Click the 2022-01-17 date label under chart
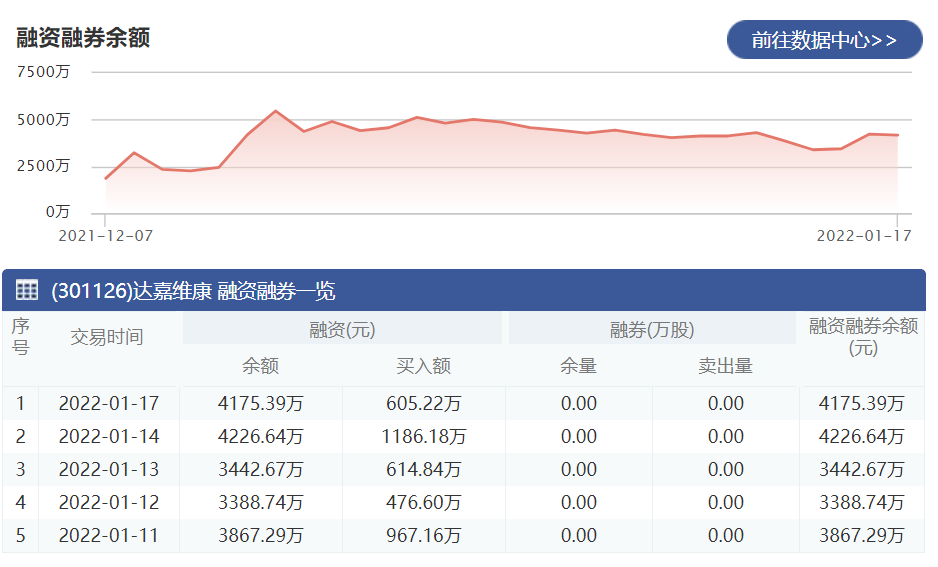The width and height of the screenshot is (938, 567). (x=864, y=236)
